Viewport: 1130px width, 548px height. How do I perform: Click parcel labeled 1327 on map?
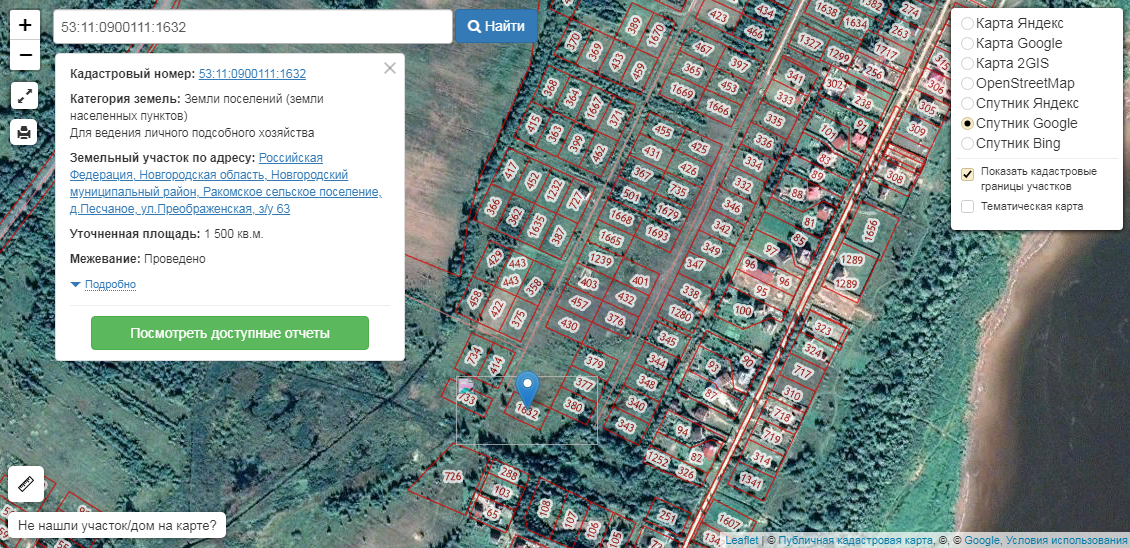click(810, 41)
